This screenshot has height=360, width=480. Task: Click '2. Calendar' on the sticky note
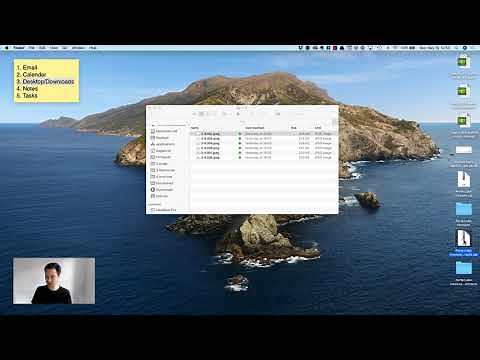click(x=31, y=75)
